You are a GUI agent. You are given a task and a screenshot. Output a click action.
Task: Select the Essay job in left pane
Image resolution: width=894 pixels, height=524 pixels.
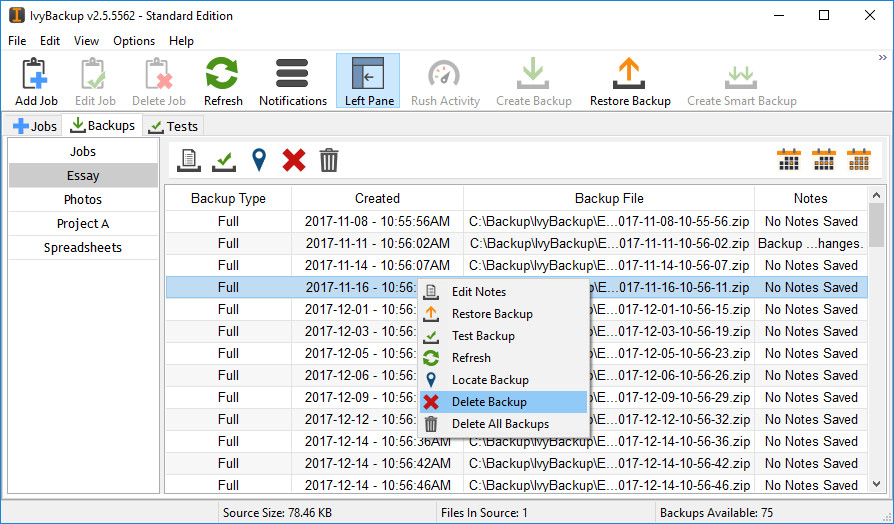click(x=83, y=176)
